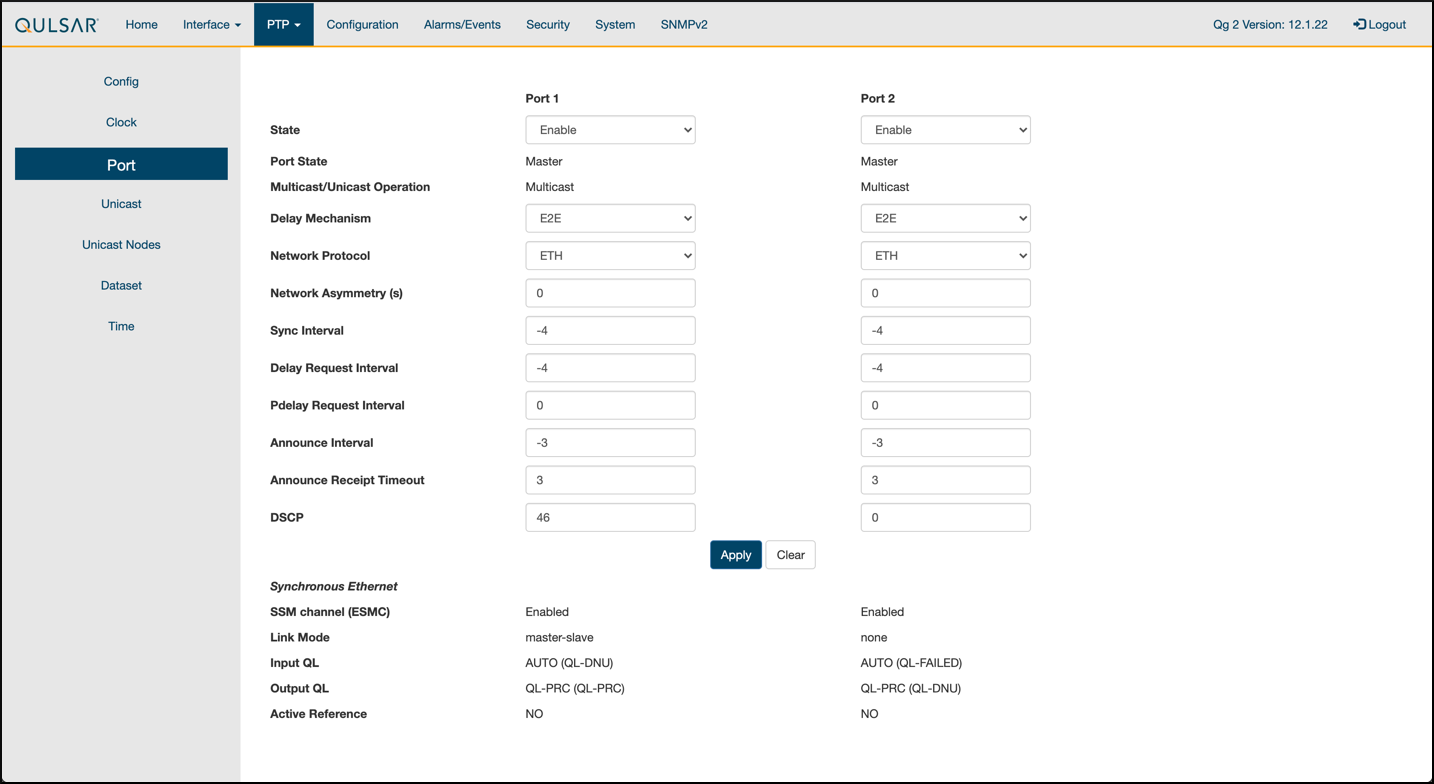Image resolution: width=1434 pixels, height=784 pixels.
Task: Click Port 1 Announce Interval field
Action: (x=610, y=443)
